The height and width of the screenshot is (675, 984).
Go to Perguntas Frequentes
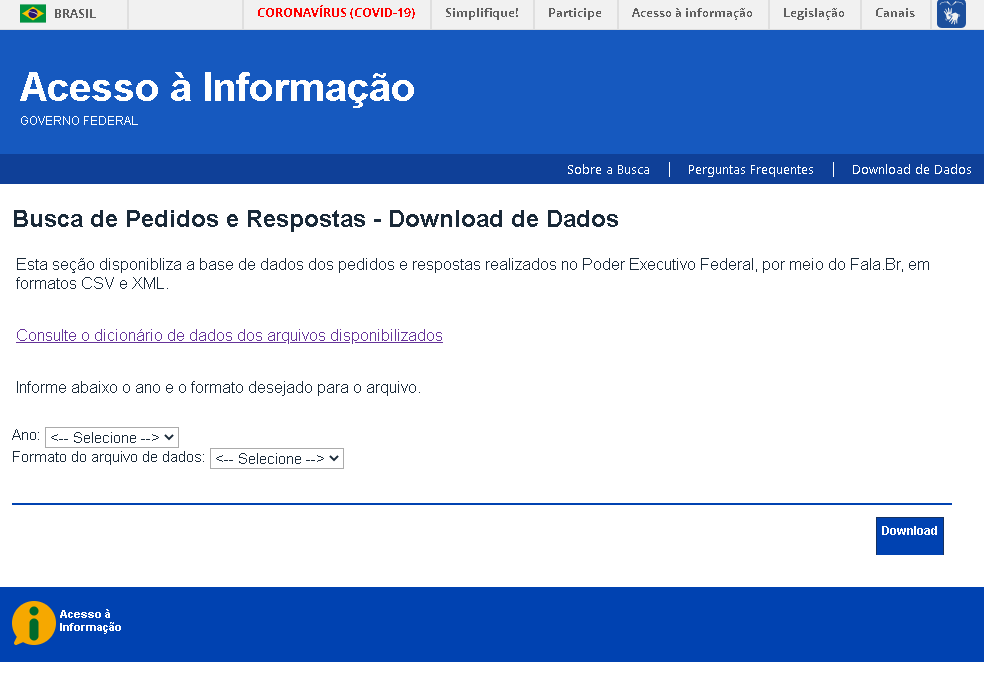(751, 169)
